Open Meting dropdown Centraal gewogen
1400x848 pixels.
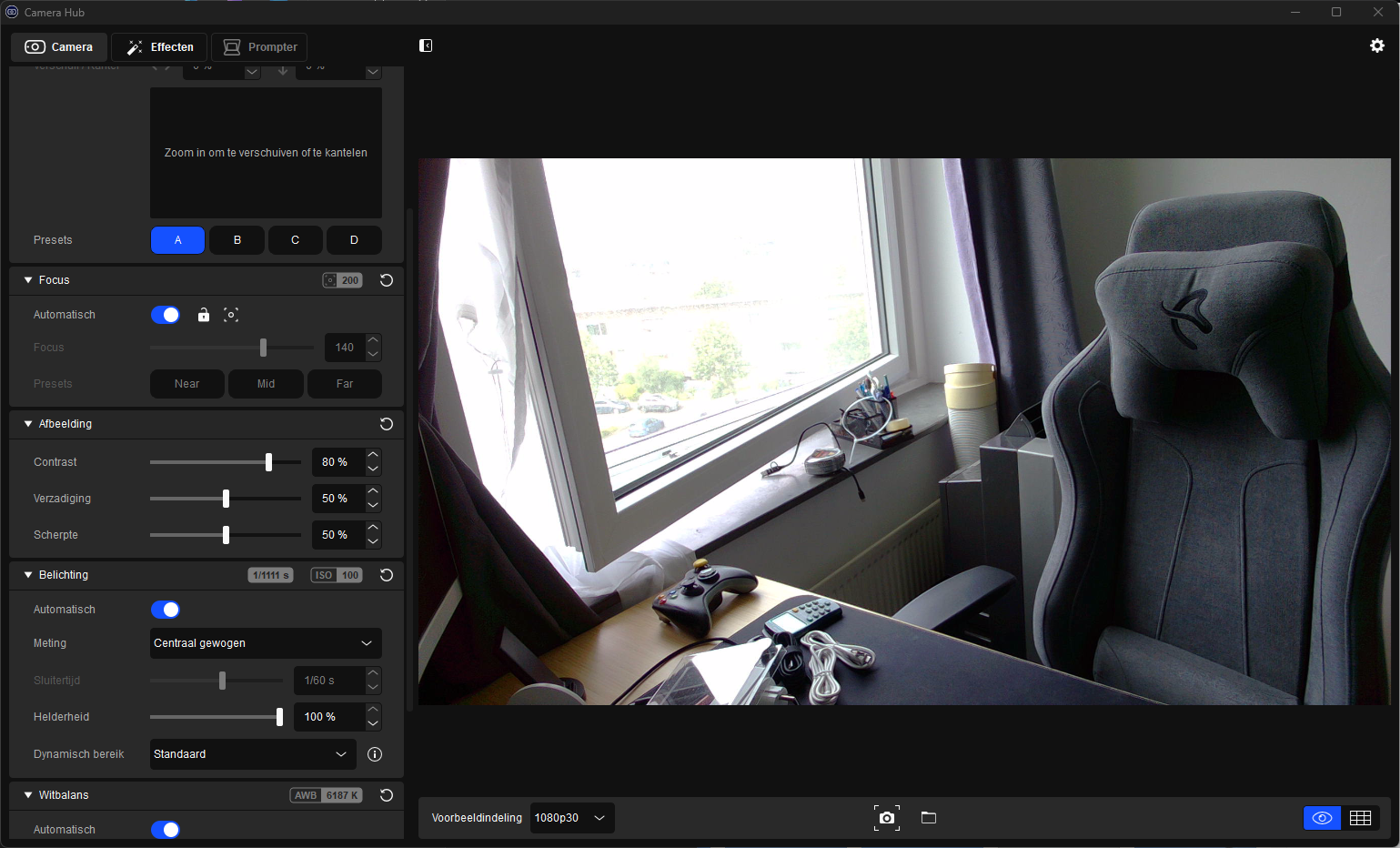pos(266,643)
